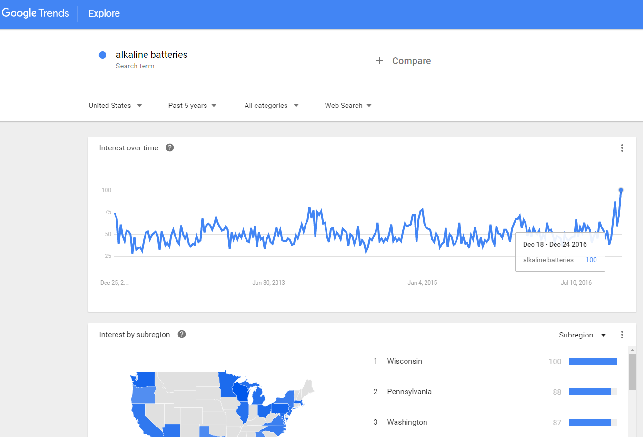The image size is (643, 437).
Task: Open the Past 5 years time range dropdown
Action: click(193, 105)
